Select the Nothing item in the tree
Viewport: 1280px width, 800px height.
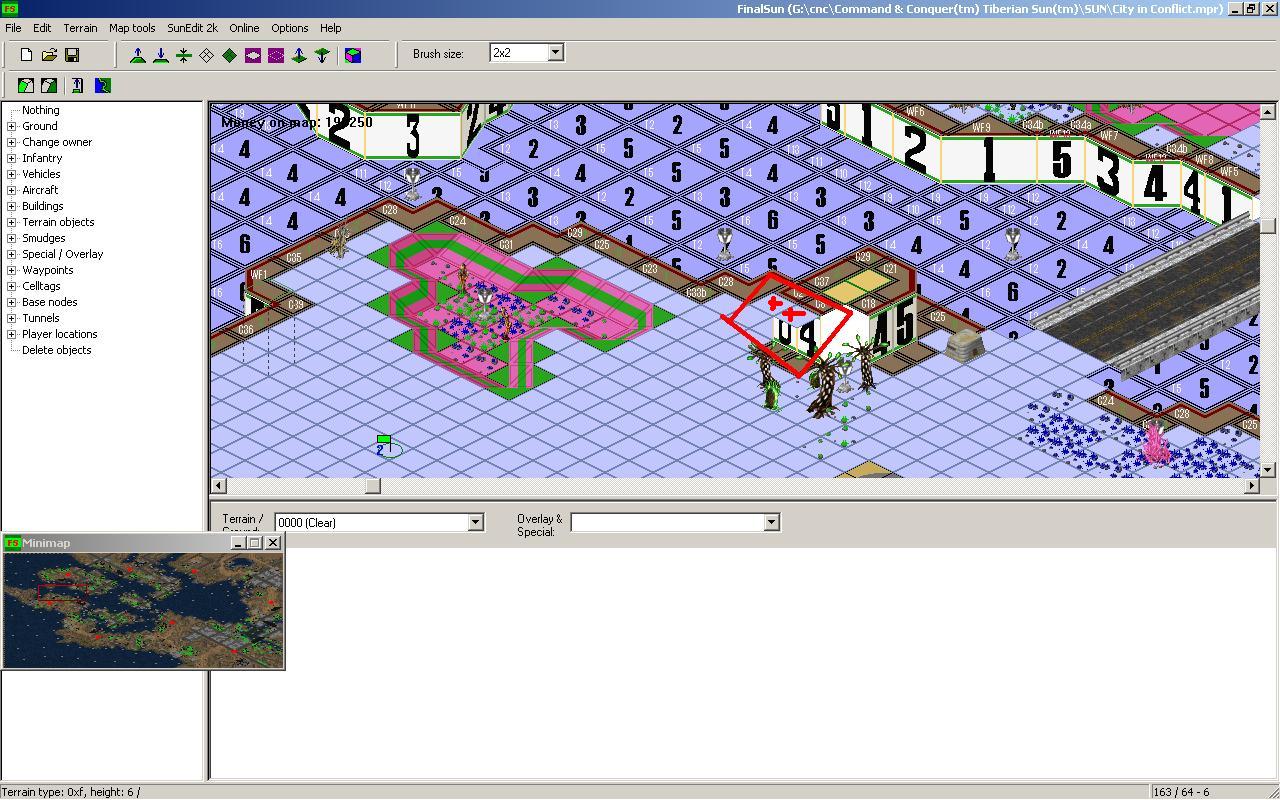tap(41, 110)
